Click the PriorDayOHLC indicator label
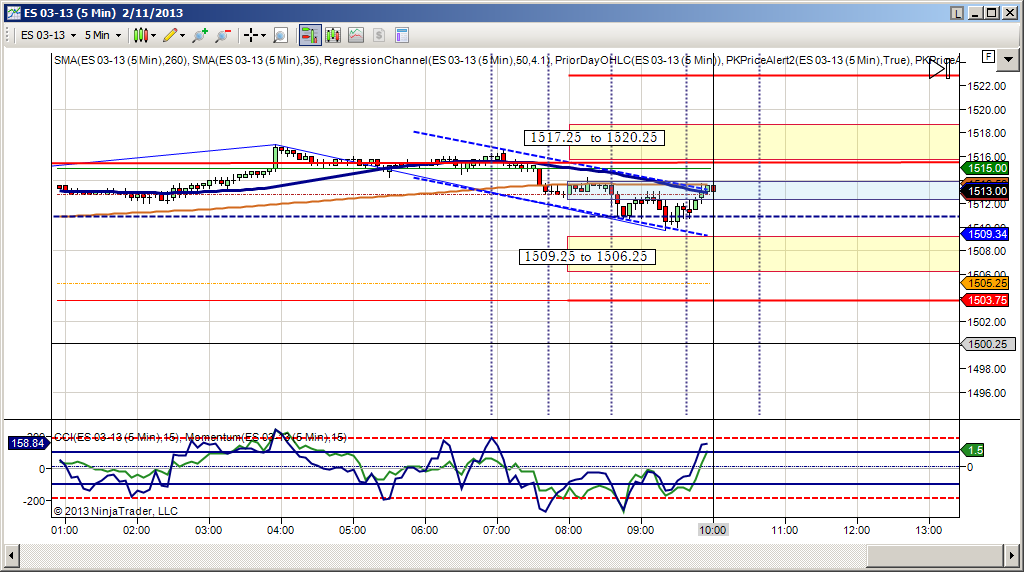This screenshot has height=574, width=1024. point(638,60)
